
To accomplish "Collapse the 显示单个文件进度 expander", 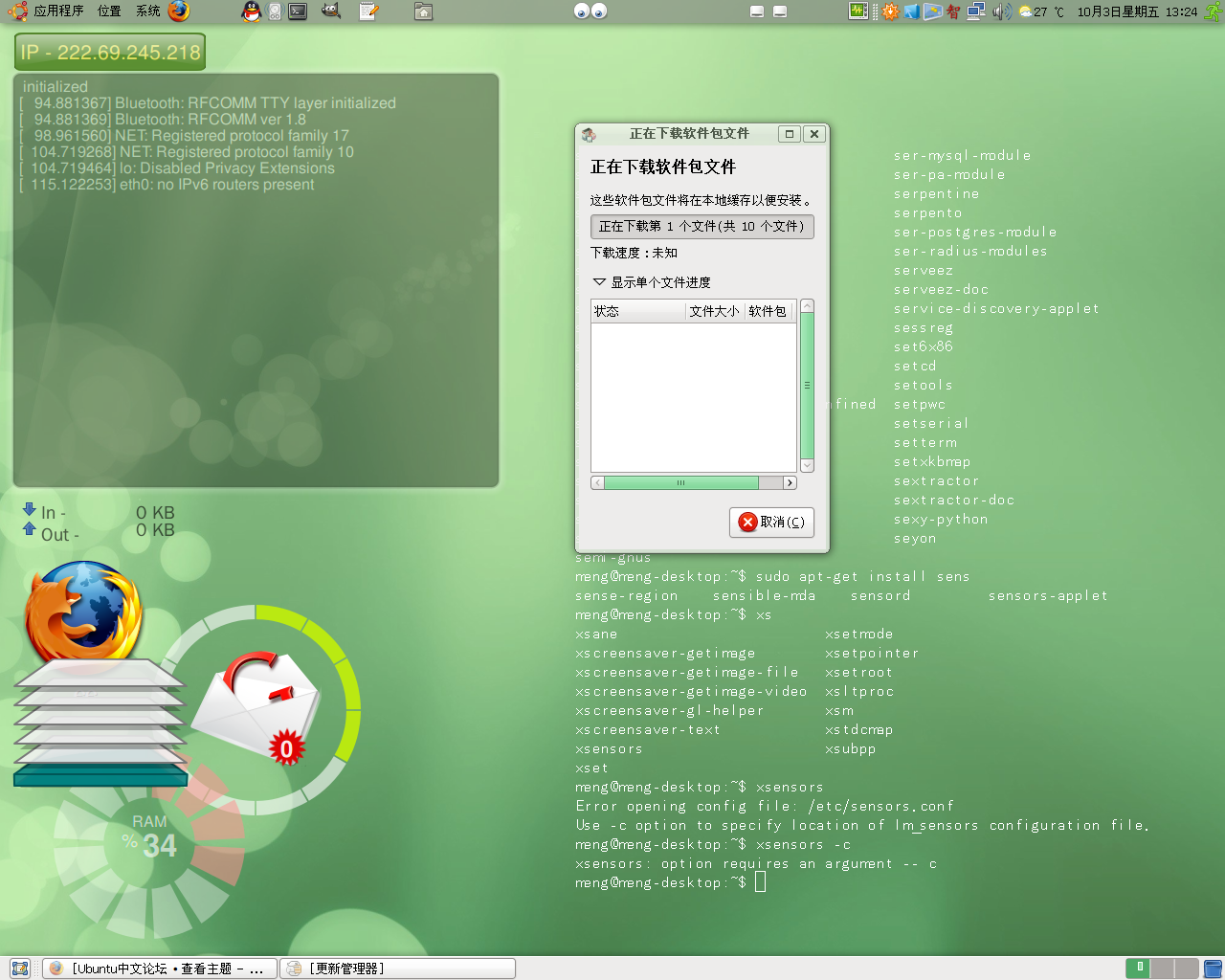I will tap(652, 282).
